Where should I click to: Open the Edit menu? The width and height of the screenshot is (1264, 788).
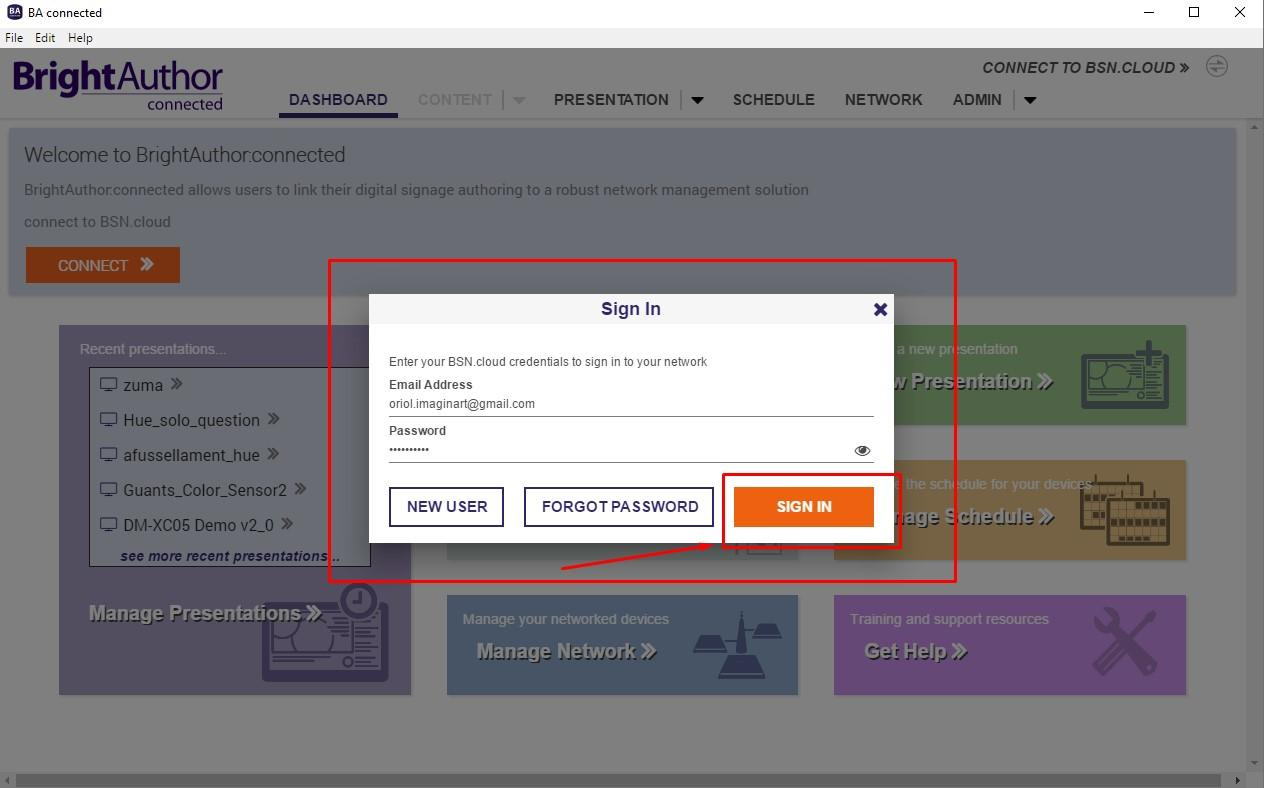click(x=45, y=38)
